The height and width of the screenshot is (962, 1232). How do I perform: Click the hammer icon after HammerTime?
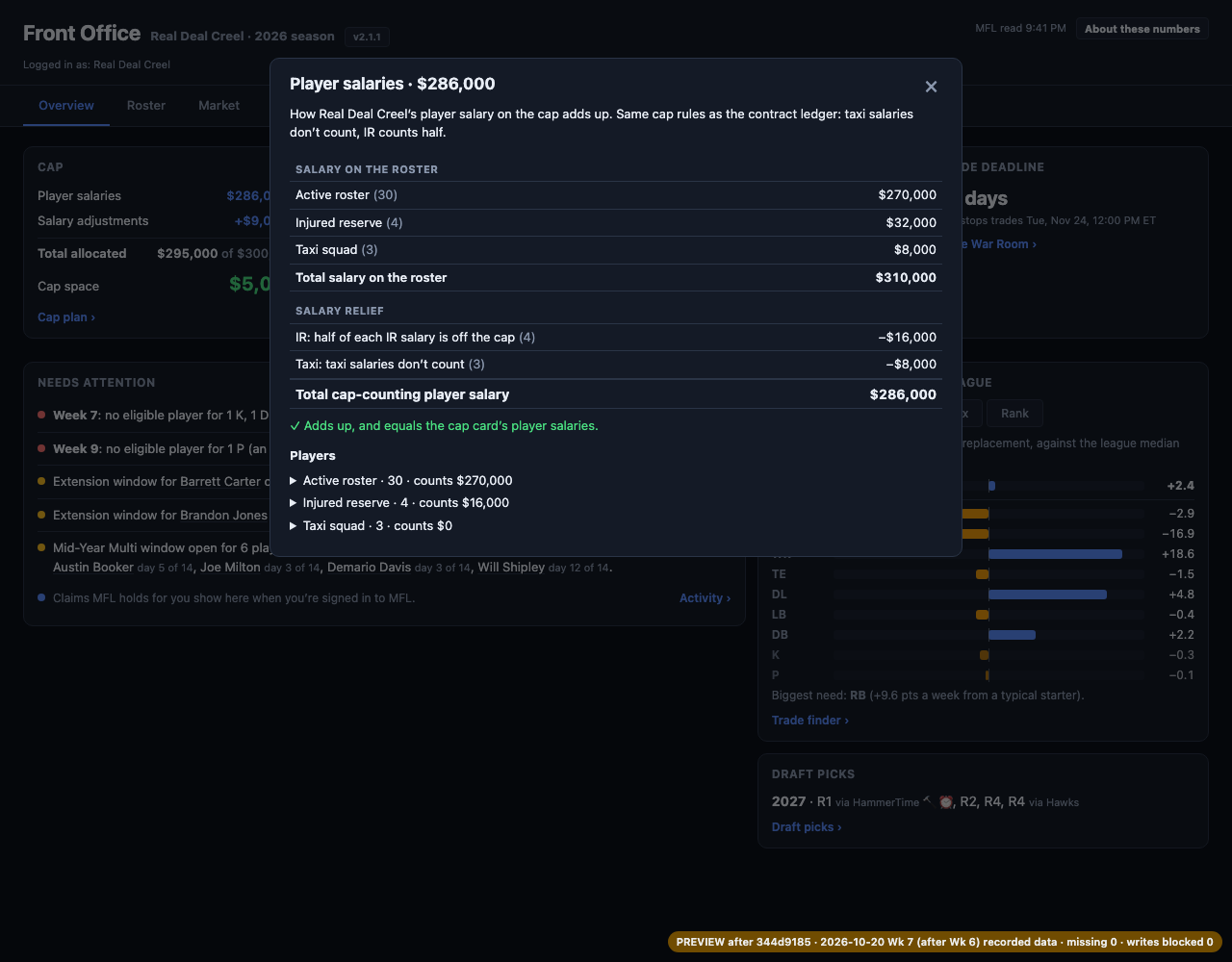[x=928, y=800]
